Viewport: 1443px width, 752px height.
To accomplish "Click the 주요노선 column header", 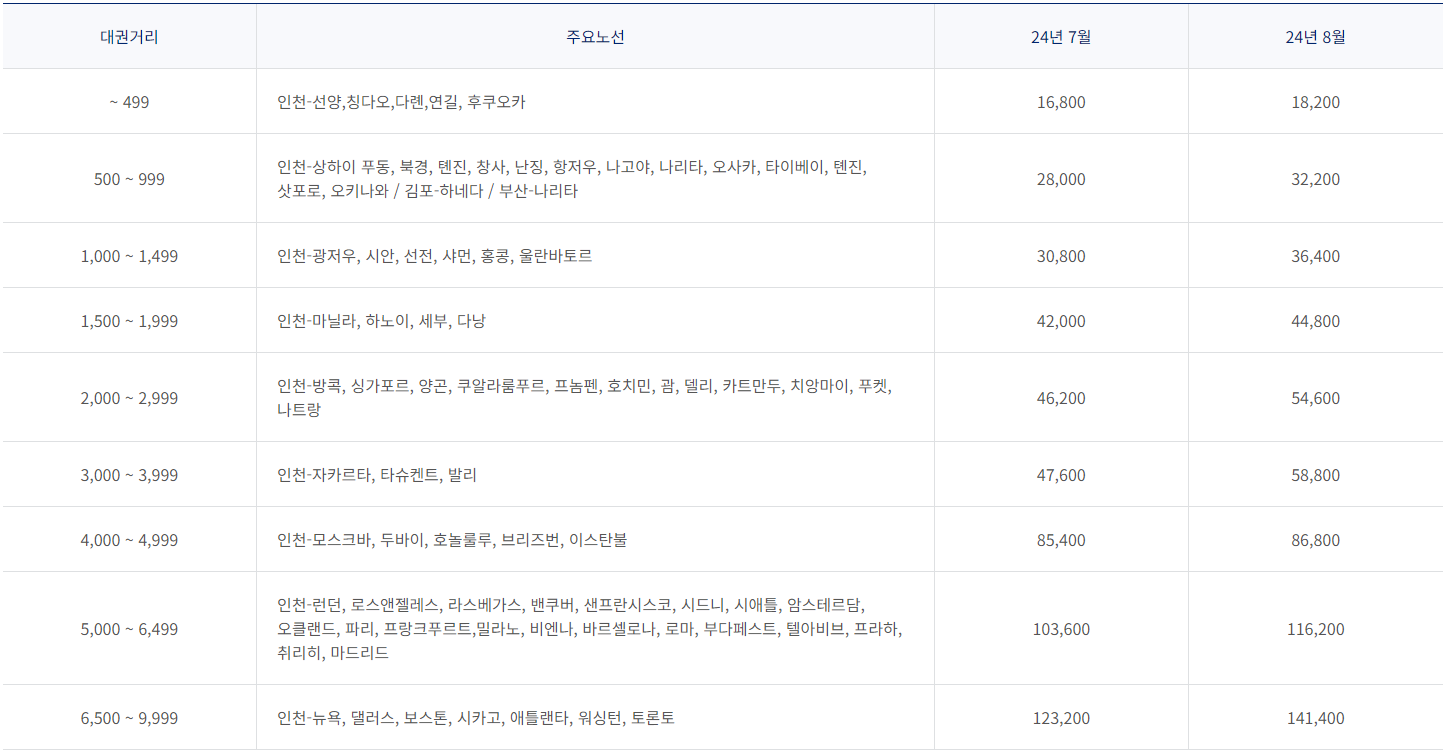I will (x=594, y=35).
